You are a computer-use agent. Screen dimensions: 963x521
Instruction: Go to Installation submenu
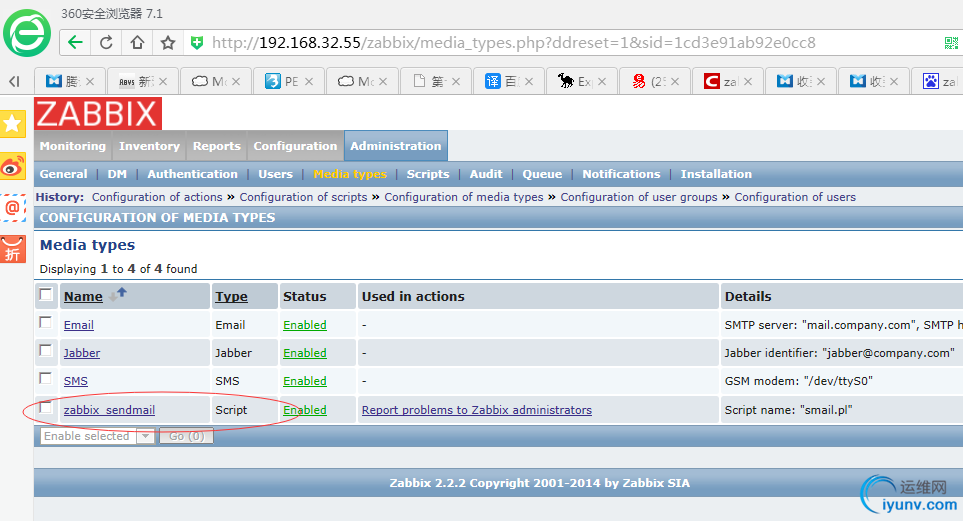715,174
